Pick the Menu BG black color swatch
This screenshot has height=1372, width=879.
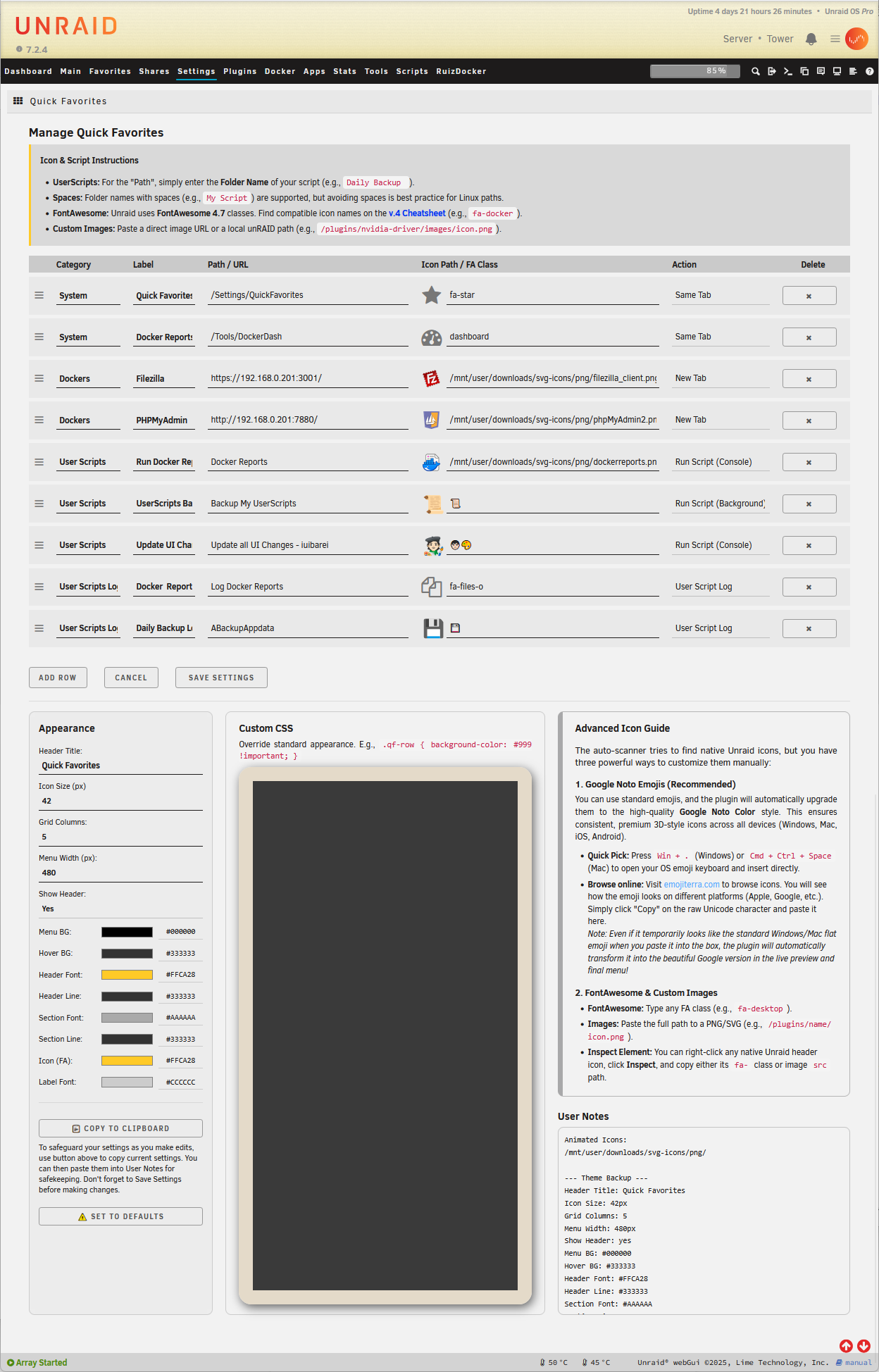click(127, 932)
